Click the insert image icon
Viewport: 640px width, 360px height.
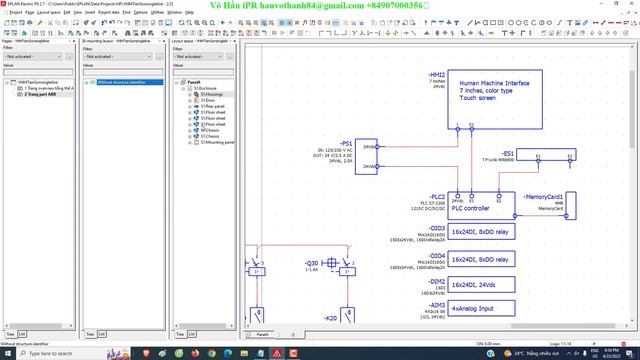coord(578,23)
